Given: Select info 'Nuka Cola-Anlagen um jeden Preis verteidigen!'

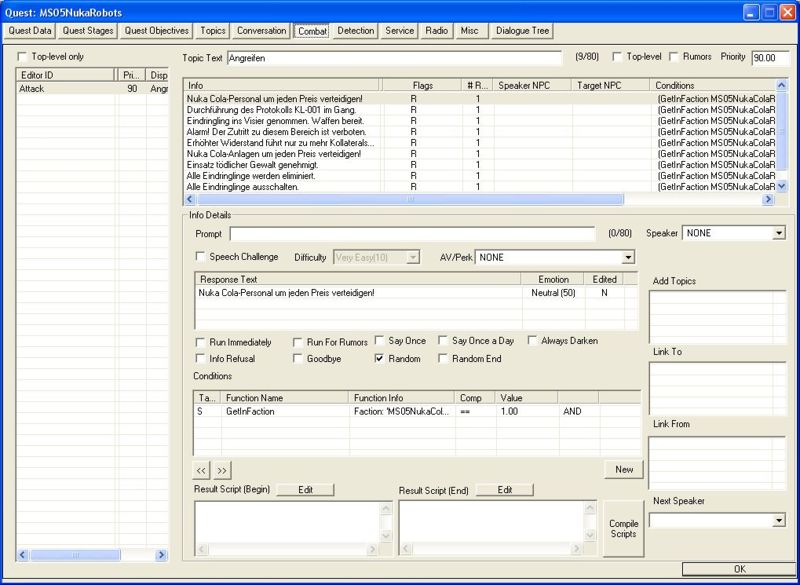Looking at the screenshot, I should pyautogui.click(x=479, y=154).
